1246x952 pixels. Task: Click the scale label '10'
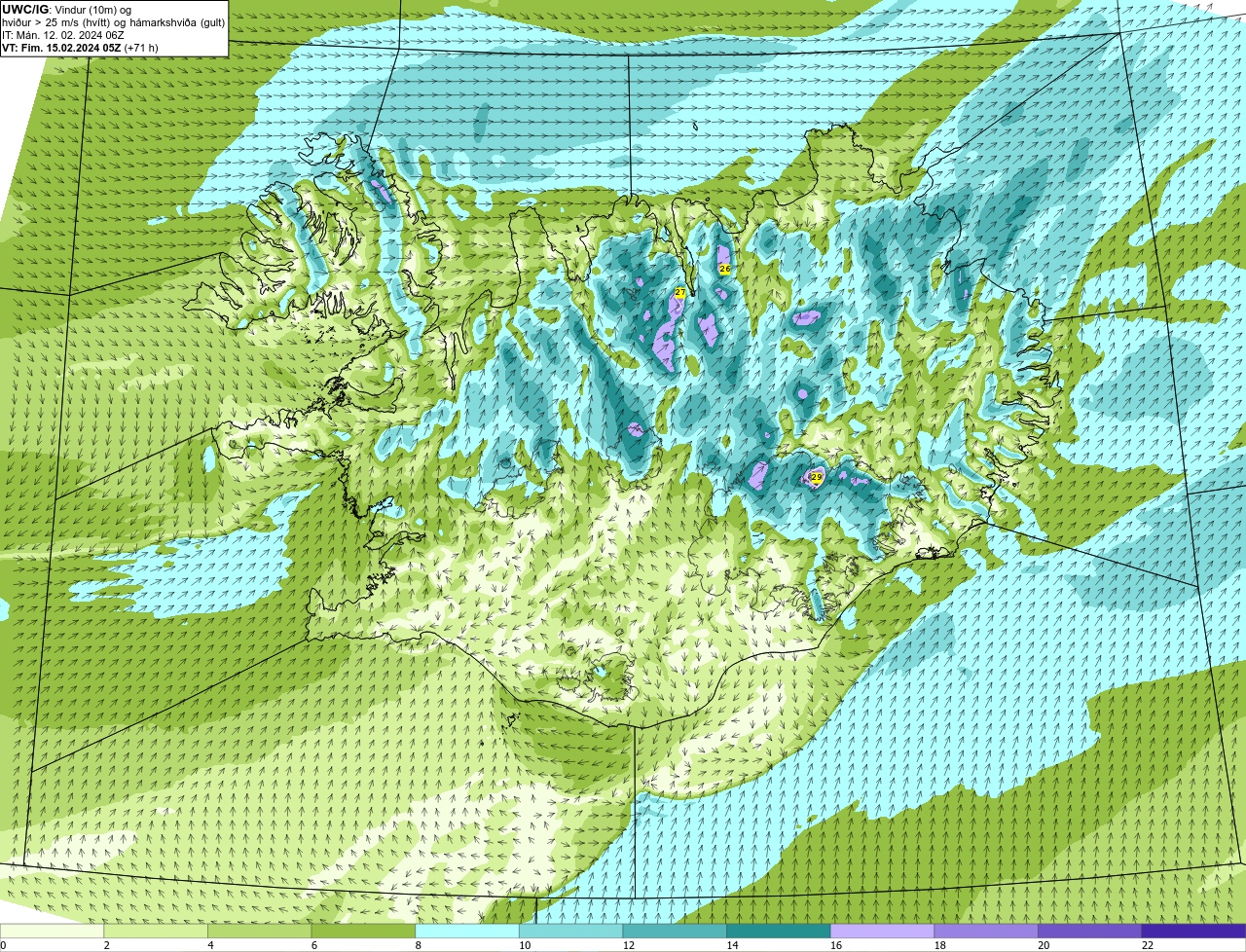click(525, 945)
